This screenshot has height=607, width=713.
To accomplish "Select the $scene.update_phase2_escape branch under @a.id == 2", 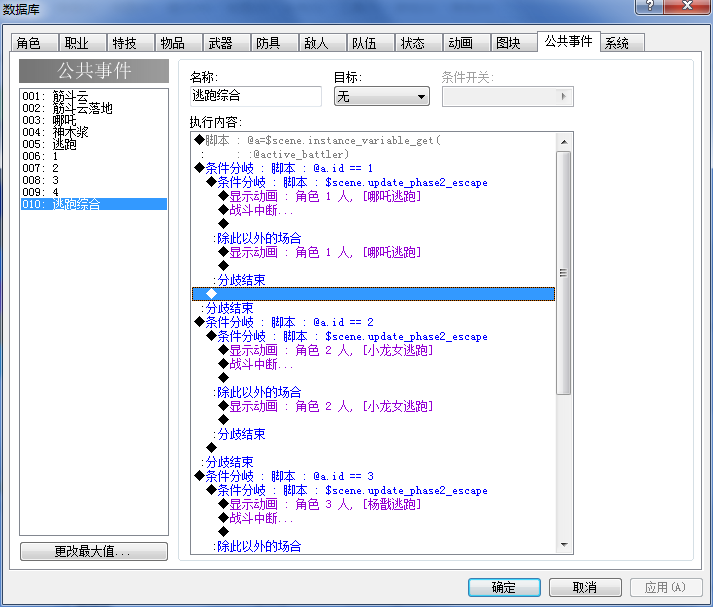I will pos(373,336).
